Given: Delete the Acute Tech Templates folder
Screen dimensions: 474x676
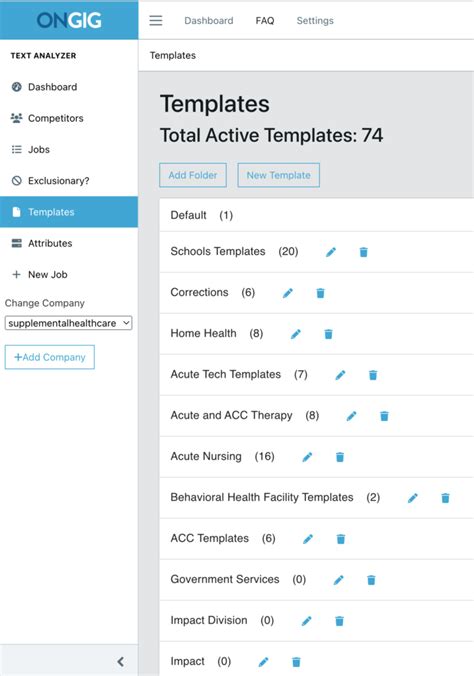Looking at the screenshot, I should pos(373,375).
